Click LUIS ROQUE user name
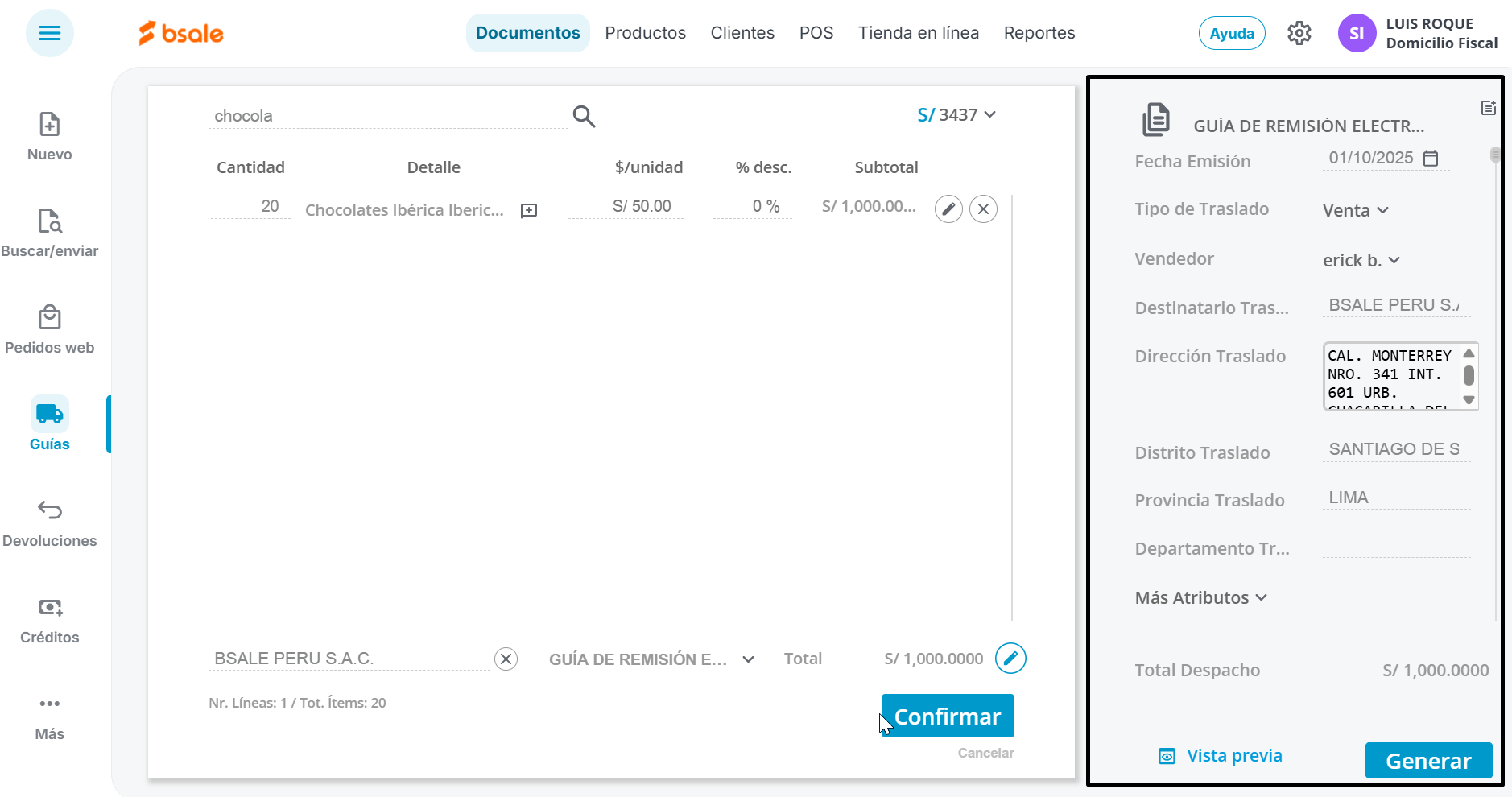Image resolution: width=1512 pixels, height=797 pixels. pos(1429,23)
